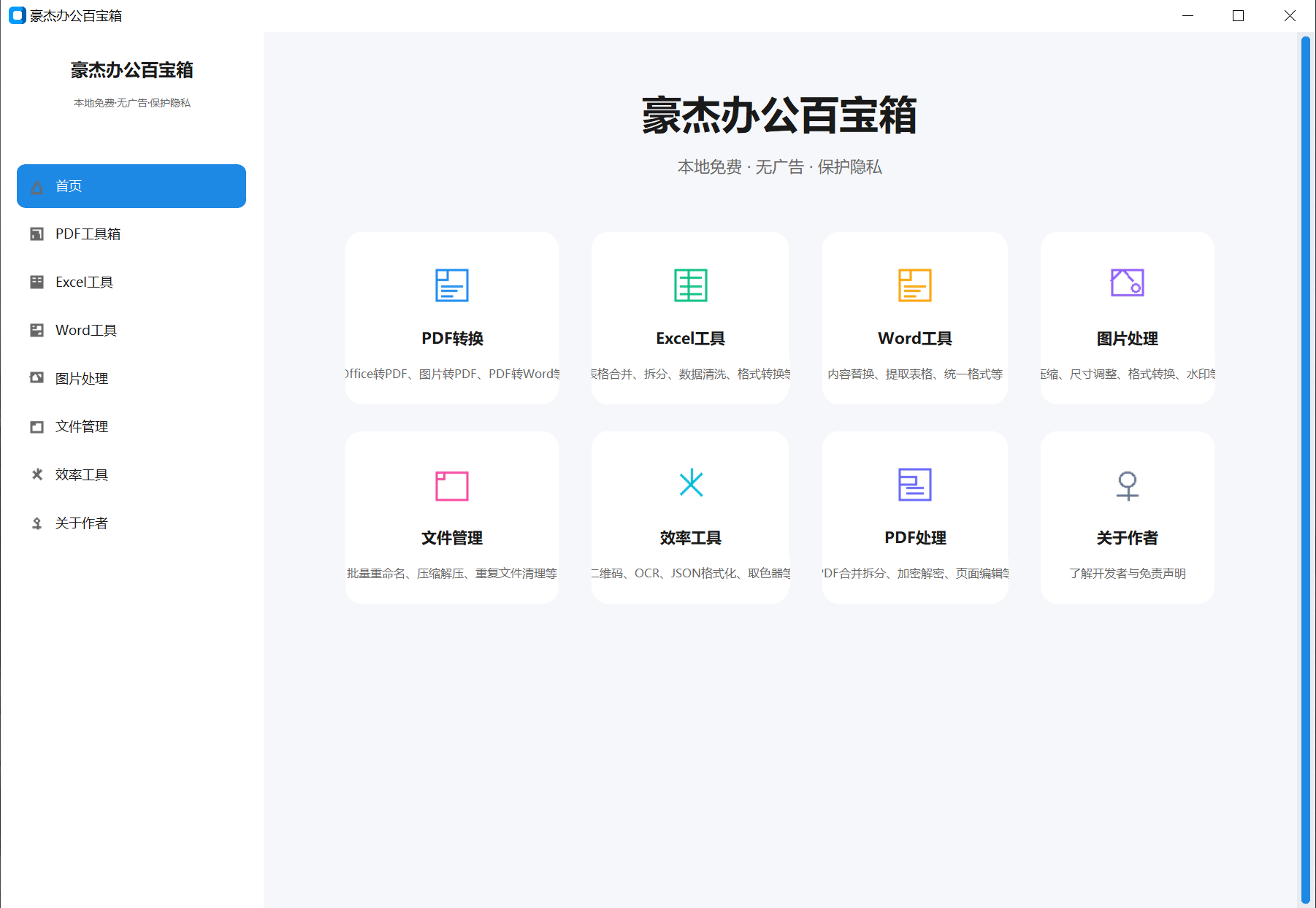Open the 图片处理 card title
1316x908 pixels.
[1128, 339]
